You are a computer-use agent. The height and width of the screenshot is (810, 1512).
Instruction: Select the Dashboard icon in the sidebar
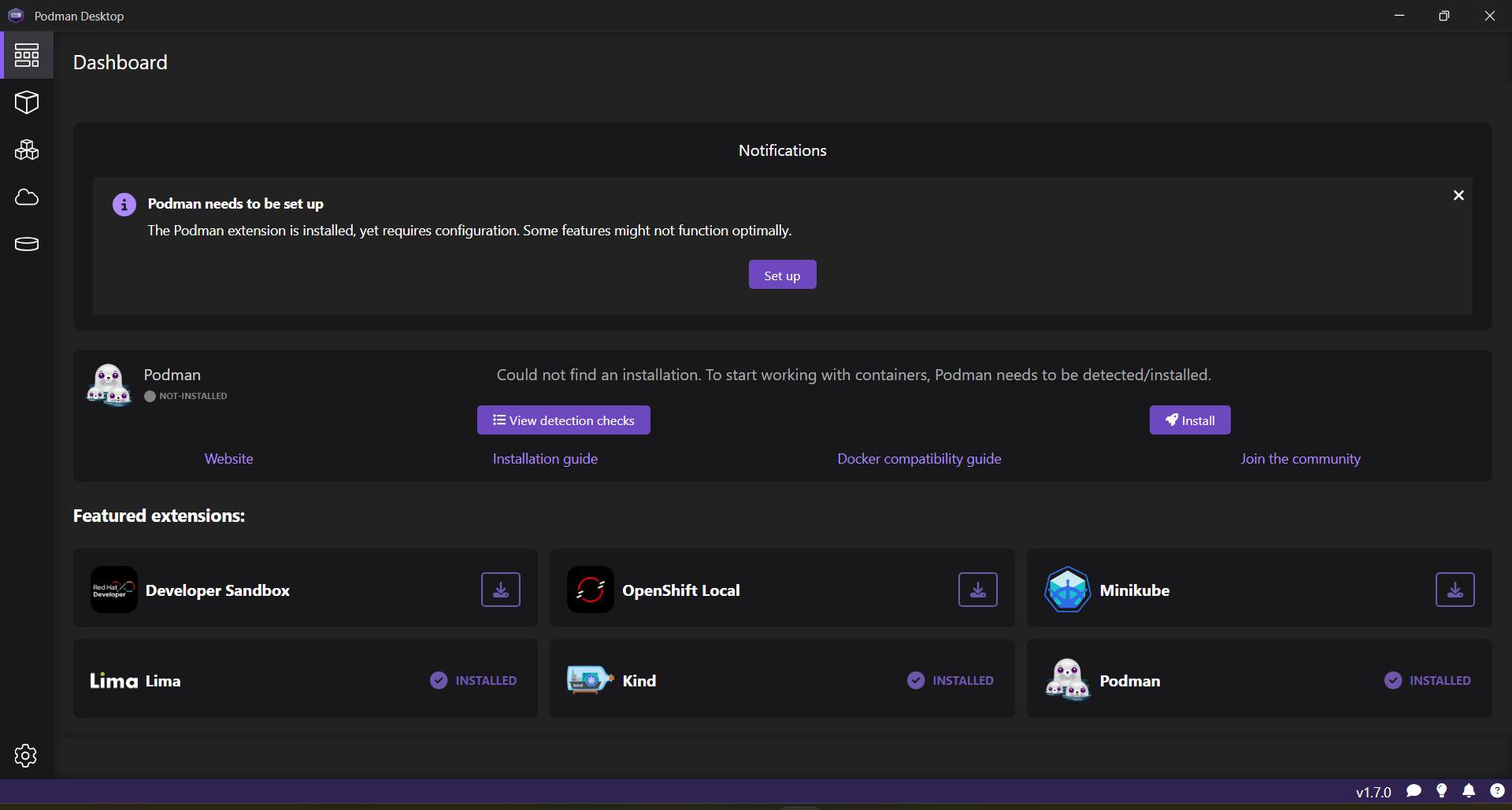[27, 55]
